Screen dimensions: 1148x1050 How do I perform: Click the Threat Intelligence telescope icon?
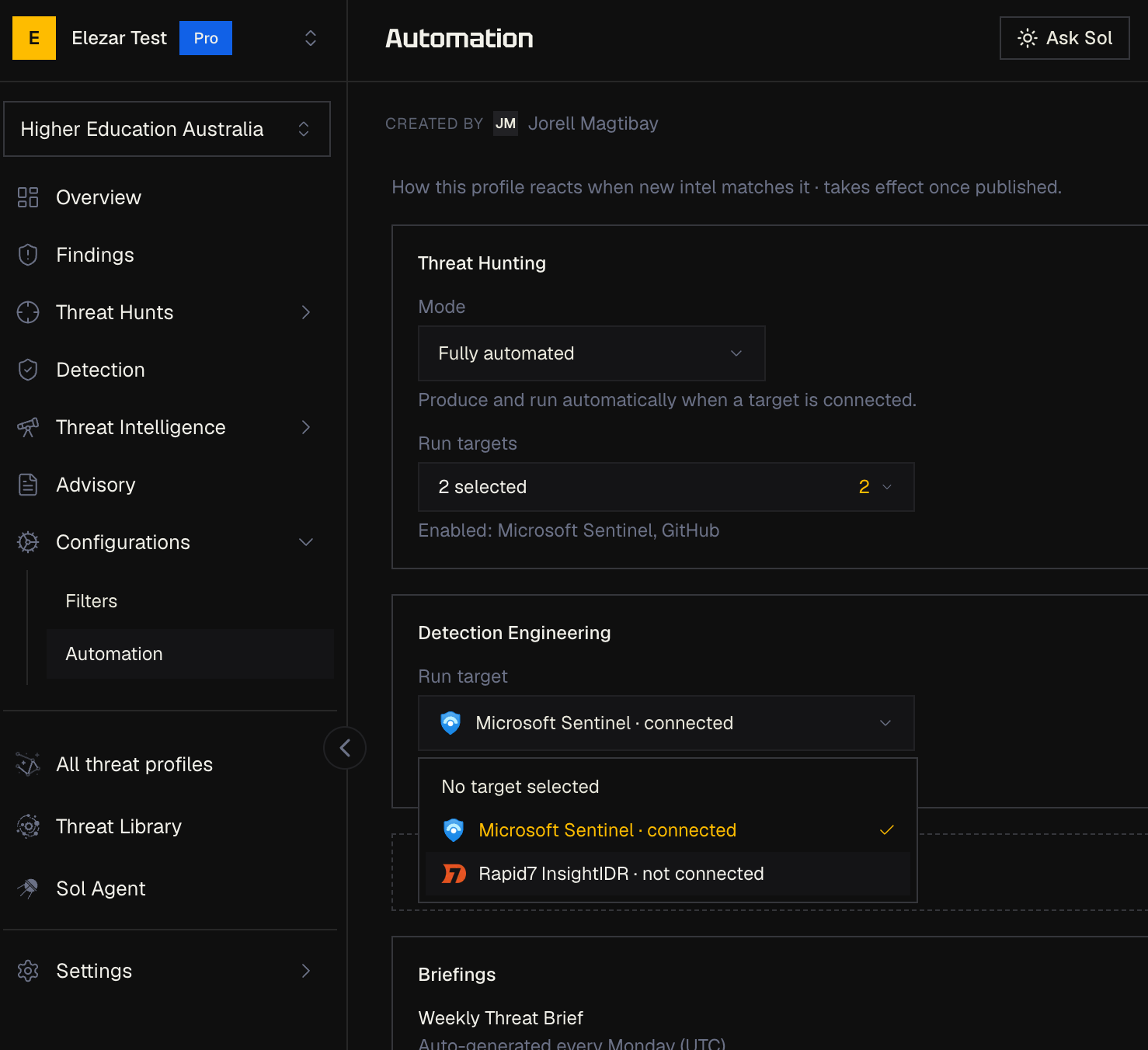coord(28,427)
